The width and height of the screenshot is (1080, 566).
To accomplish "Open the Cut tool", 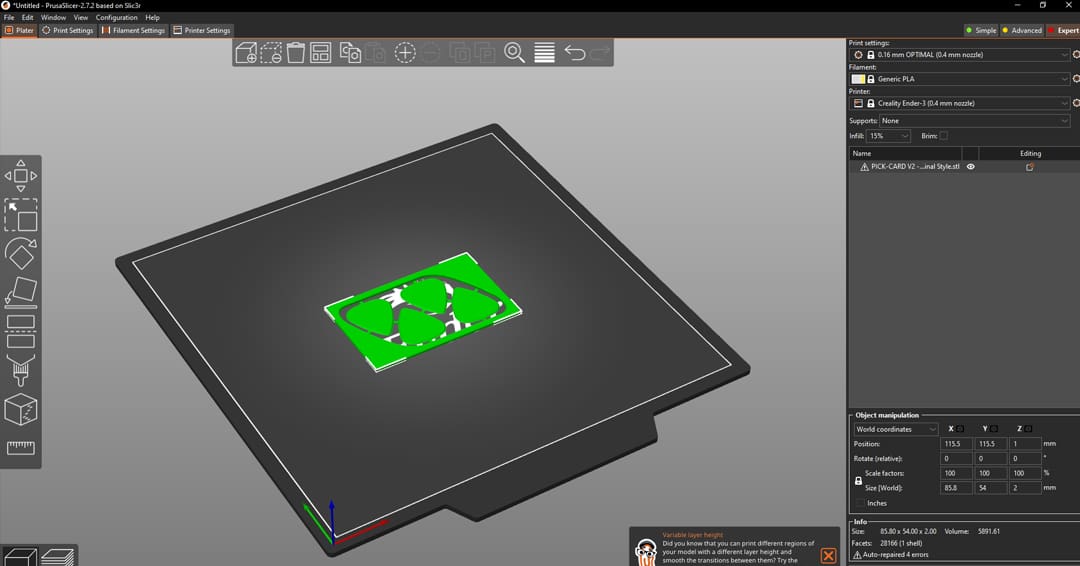I will pyautogui.click(x=21, y=331).
